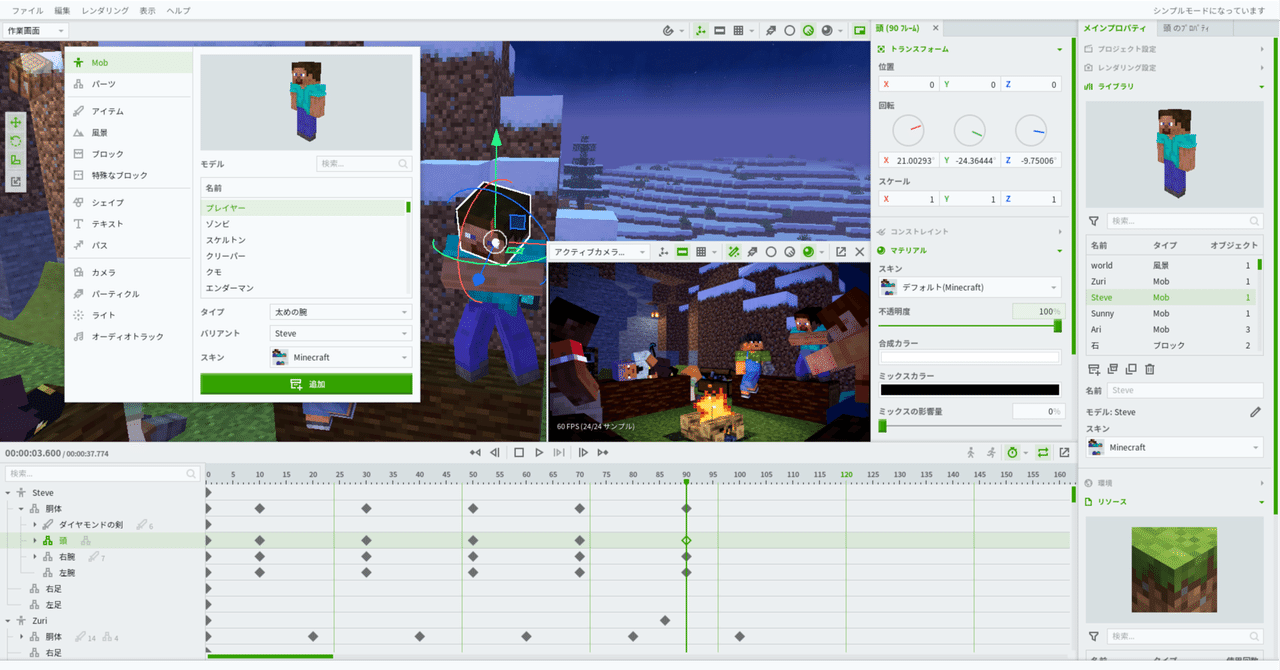Open the 編集 menu
Image resolution: width=1280 pixels, height=670 pixels.
click(x=62, y=10)
